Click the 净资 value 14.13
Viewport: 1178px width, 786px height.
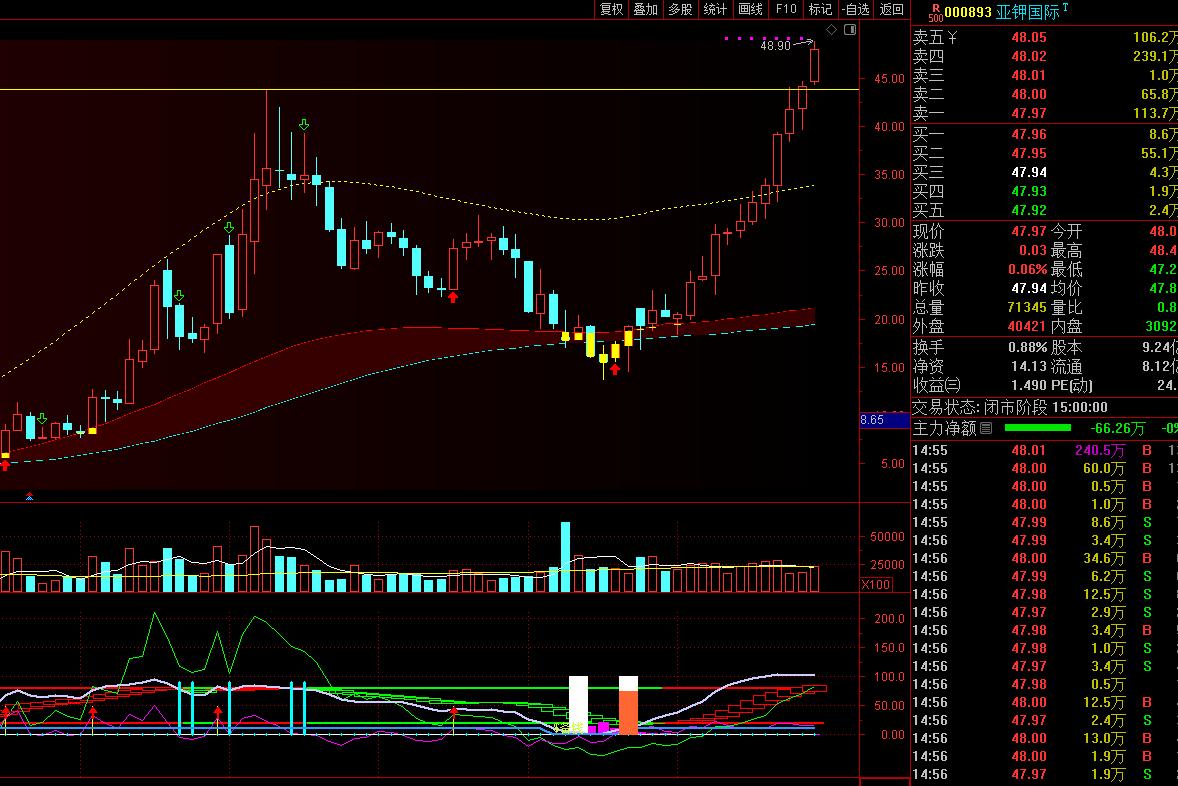tap(1028, 367)
